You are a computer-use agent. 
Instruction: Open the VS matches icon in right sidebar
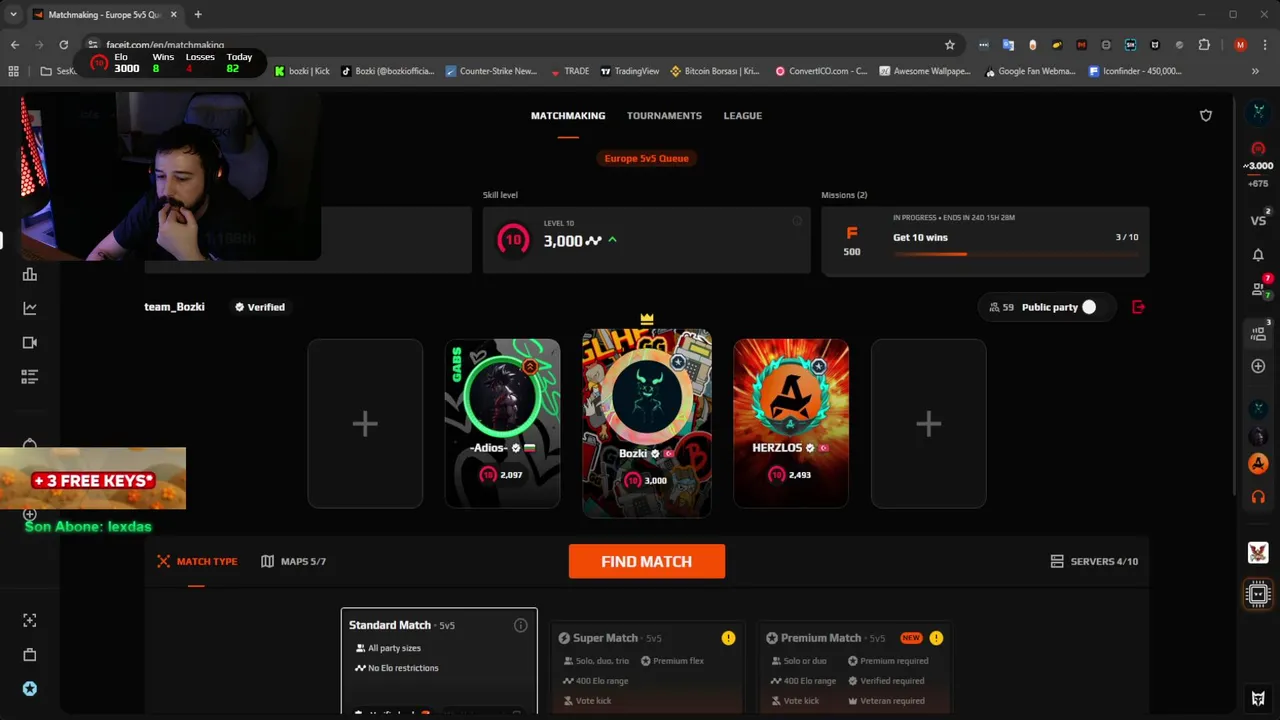[1258, 220]
